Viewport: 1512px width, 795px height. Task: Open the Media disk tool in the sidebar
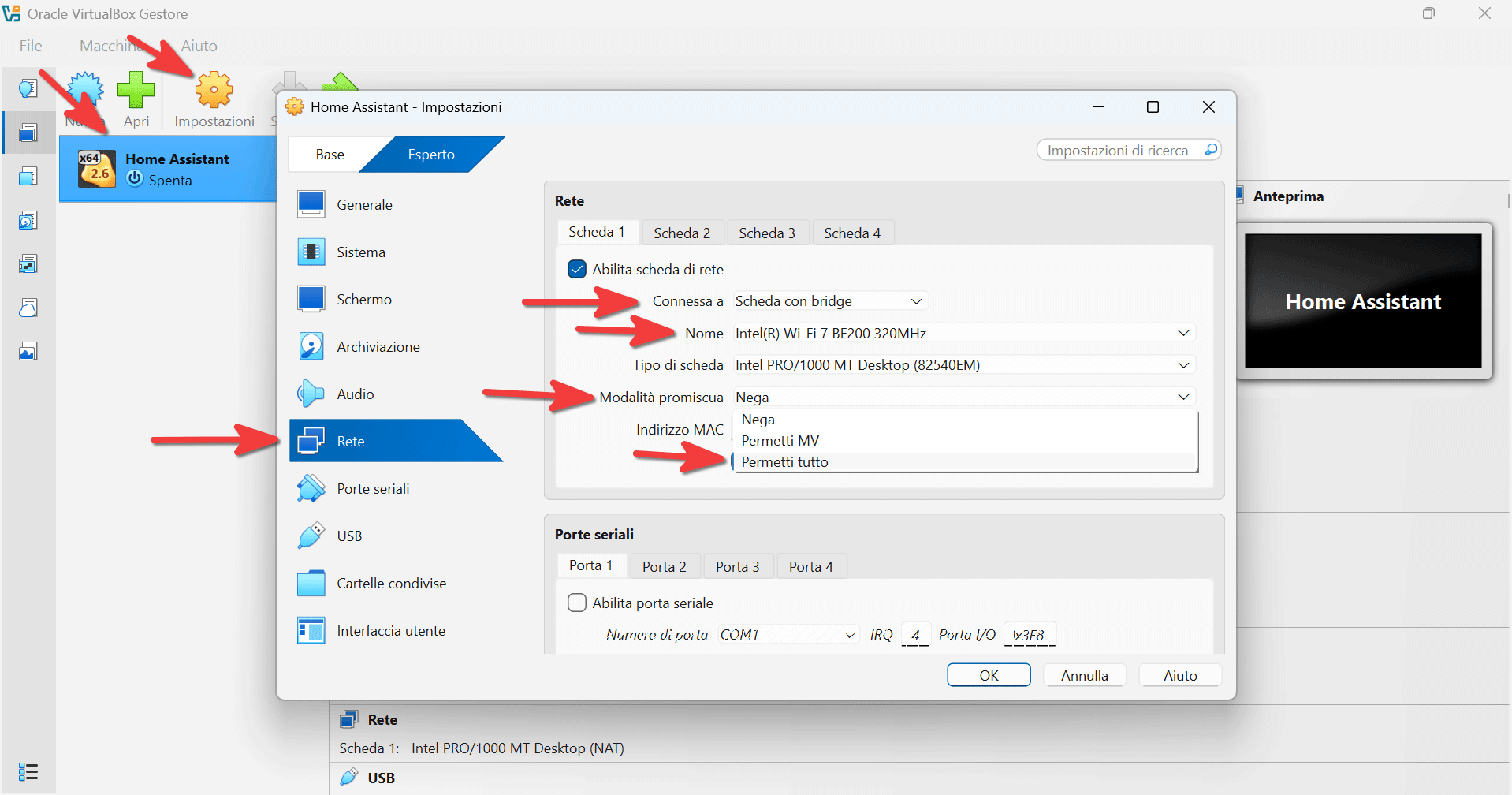(28, 220)
